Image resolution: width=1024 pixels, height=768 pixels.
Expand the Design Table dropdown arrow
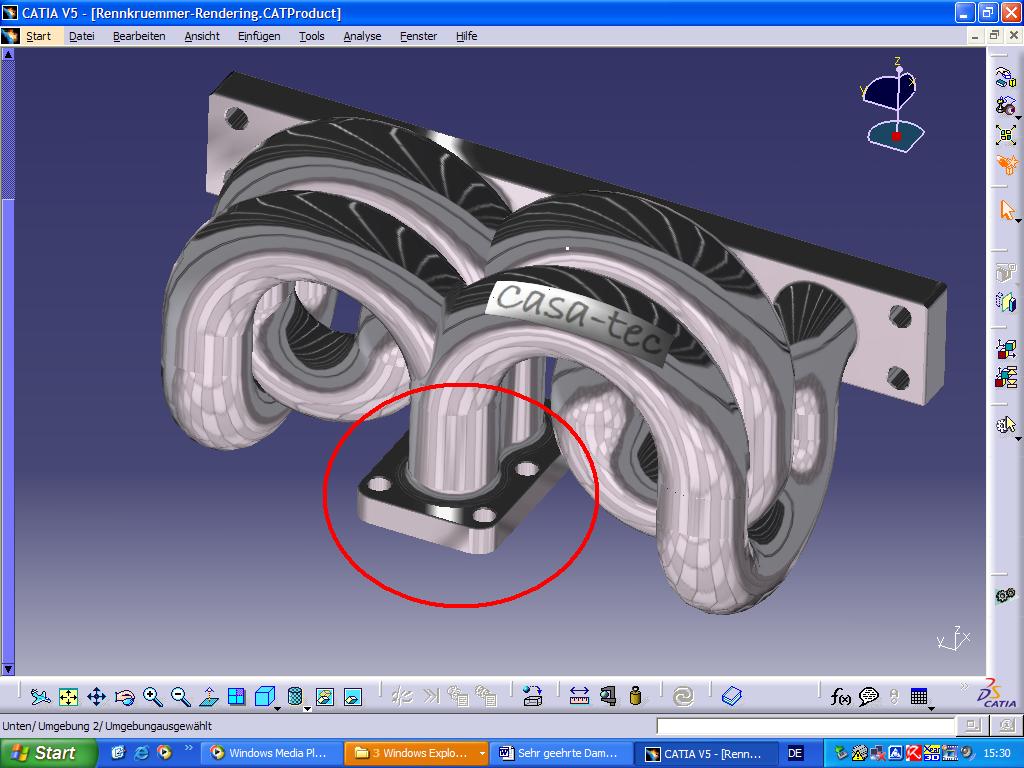pyautogui.click(x=931, y=709)
